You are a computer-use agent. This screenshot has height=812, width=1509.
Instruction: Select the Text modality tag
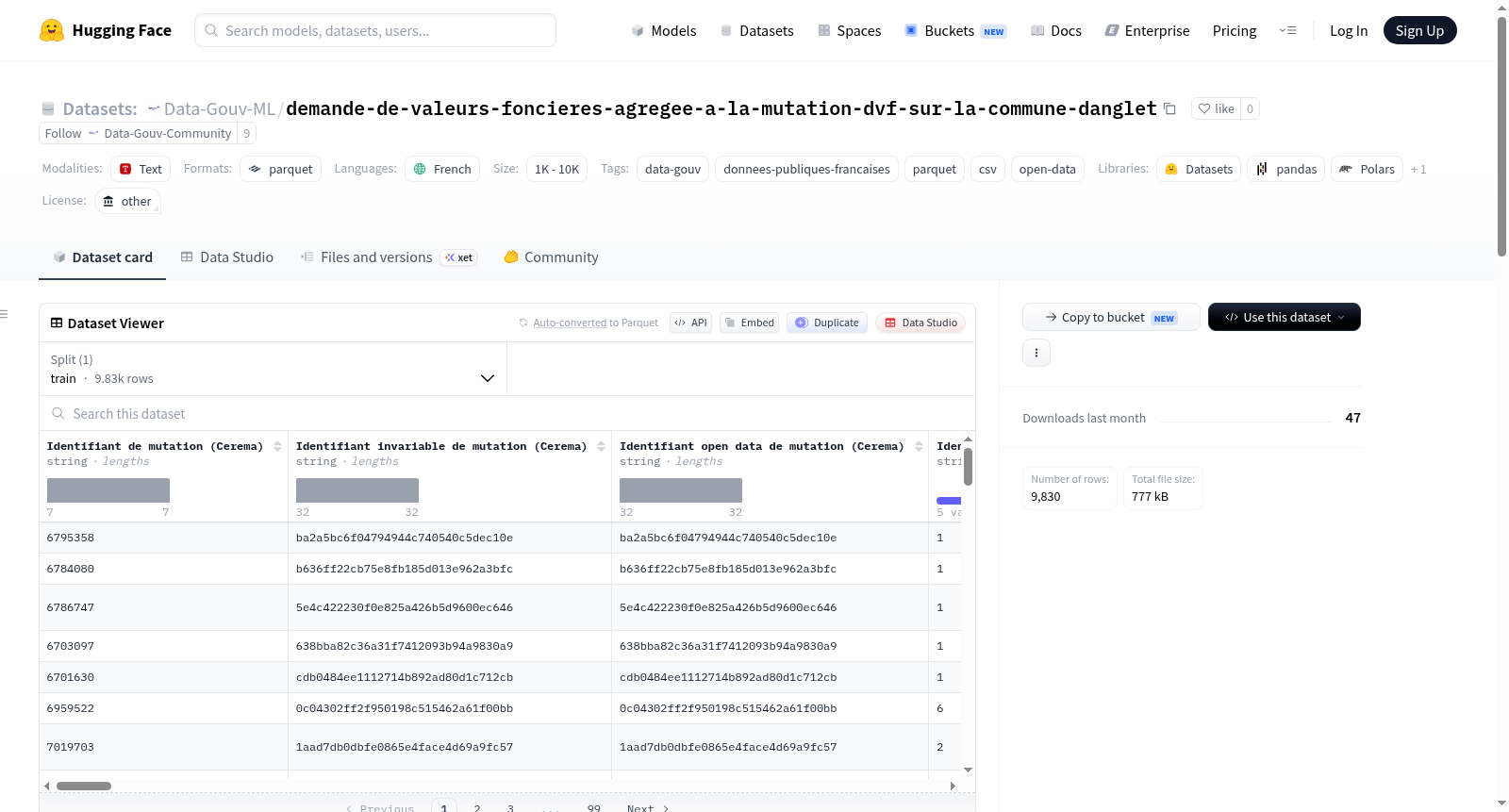click(141, 169)
